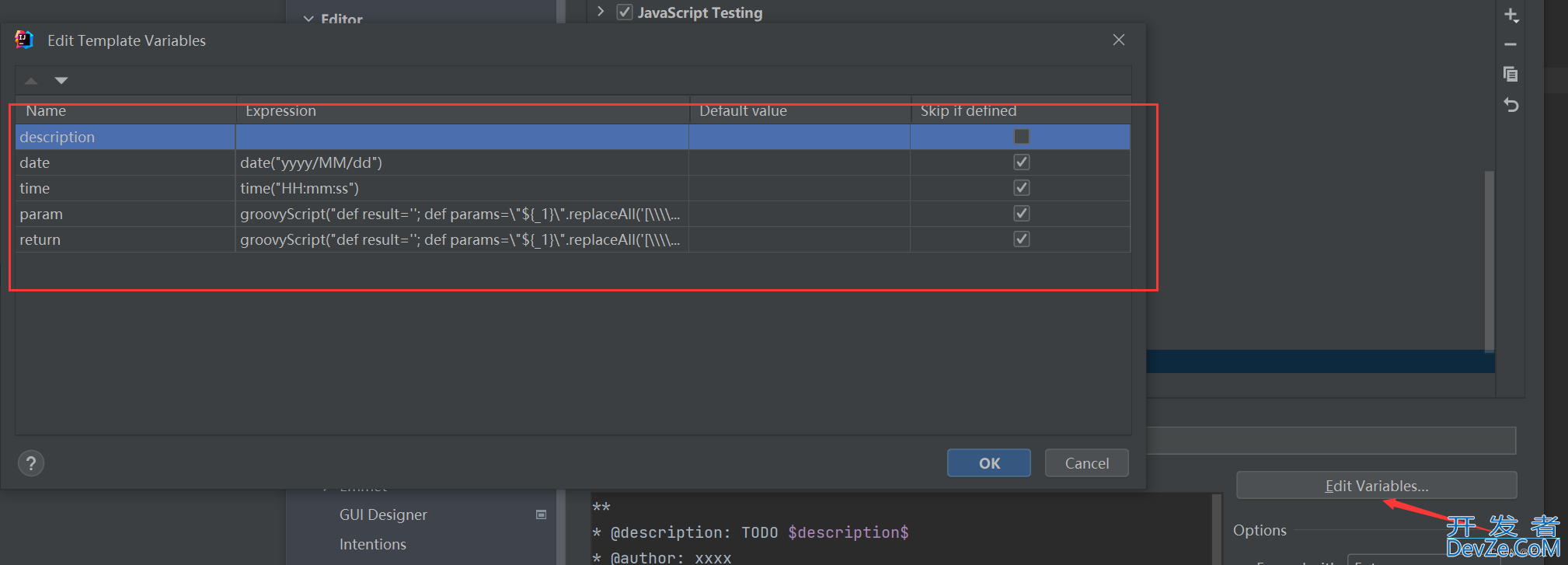Cancel the Edit Template Variables dialog
The width and height of the screenshot is (1568, 565).
coord(1087,463)
